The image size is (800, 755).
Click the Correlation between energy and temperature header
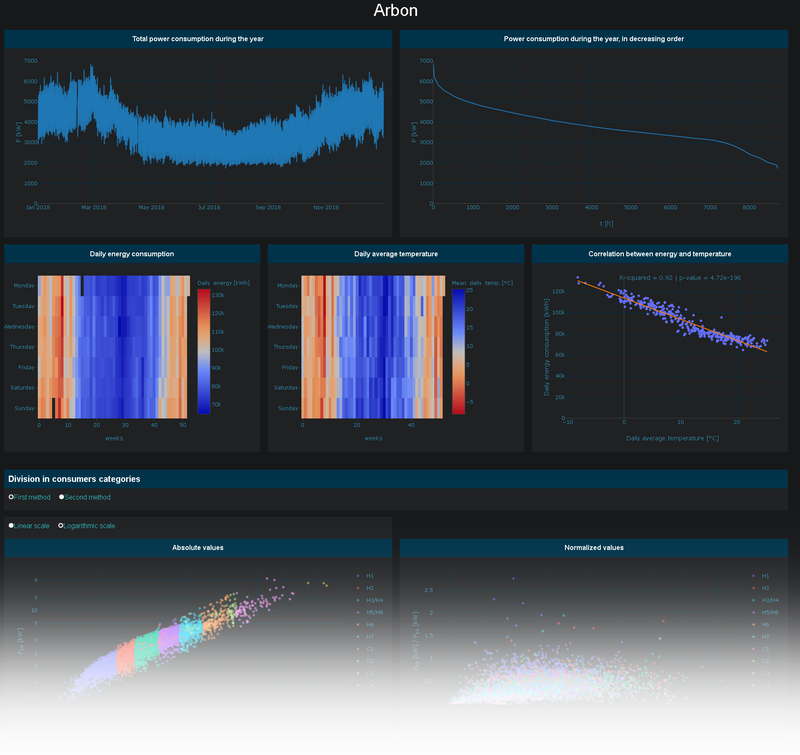[659, 254]
